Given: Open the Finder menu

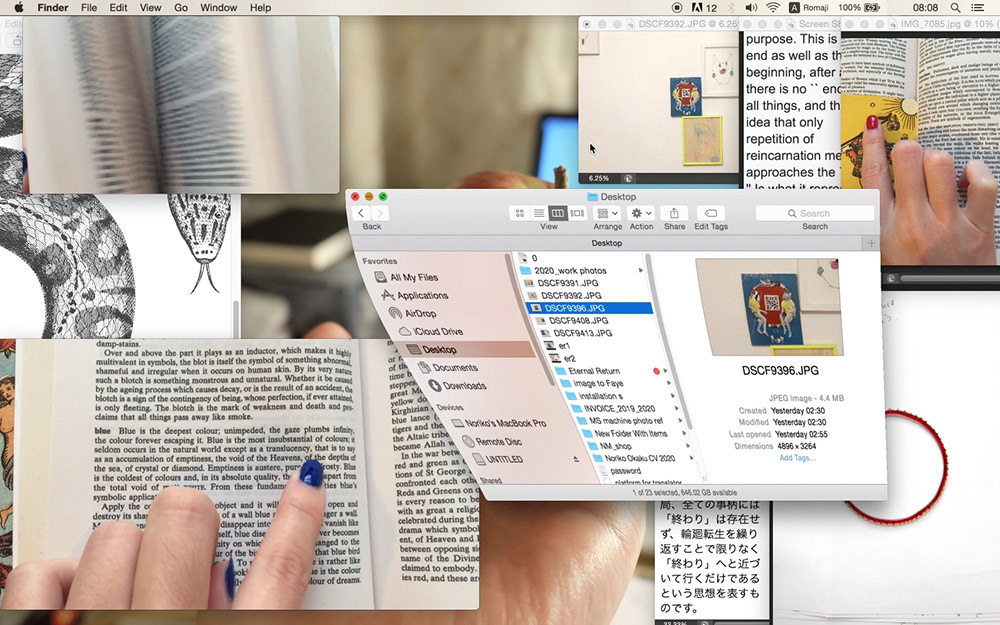Looking at the screenshot, I should [x=52, y=8].
